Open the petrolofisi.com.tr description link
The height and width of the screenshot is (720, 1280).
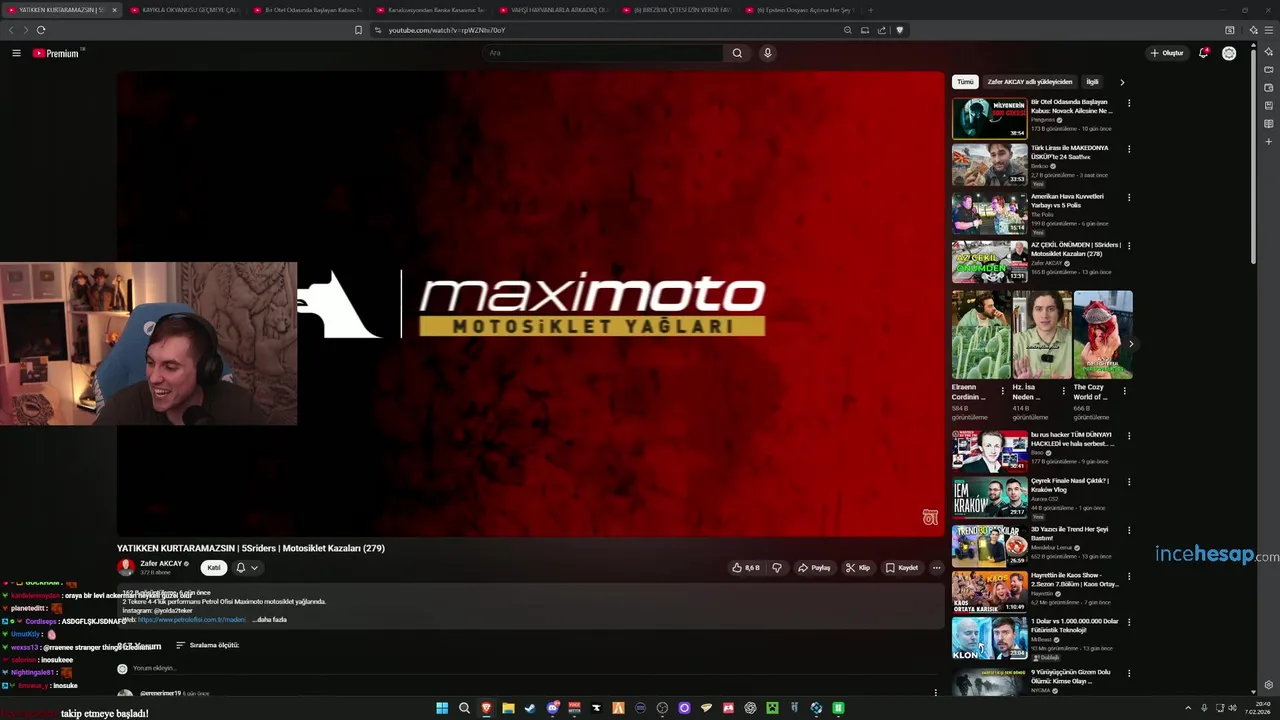point(192,619)
